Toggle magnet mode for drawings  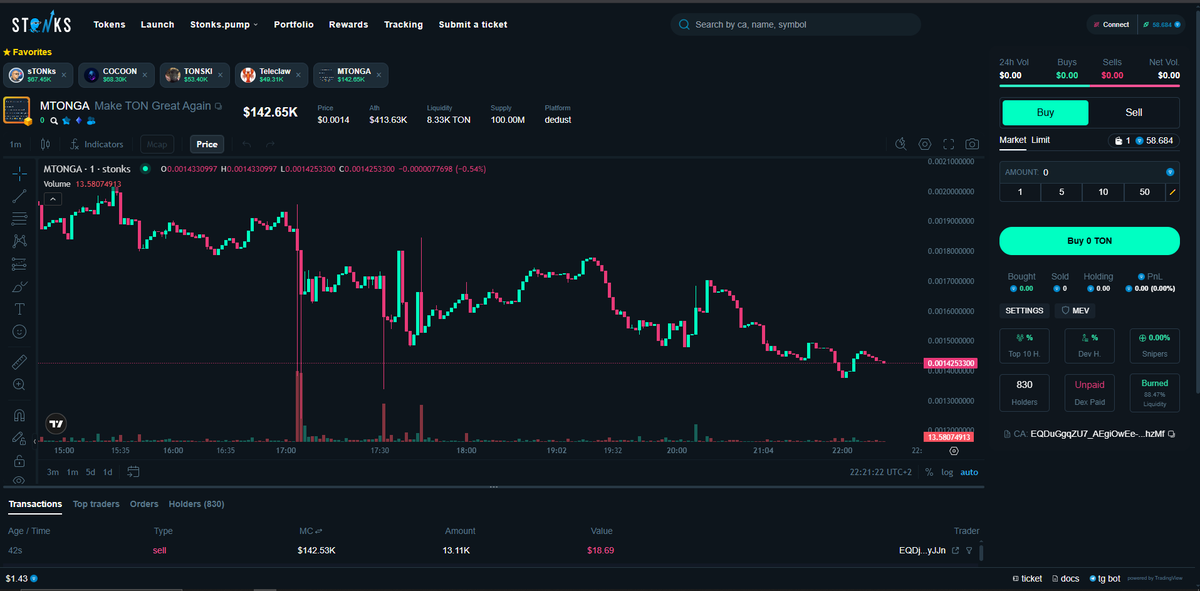pyautogui.click(x=19, y=415)
